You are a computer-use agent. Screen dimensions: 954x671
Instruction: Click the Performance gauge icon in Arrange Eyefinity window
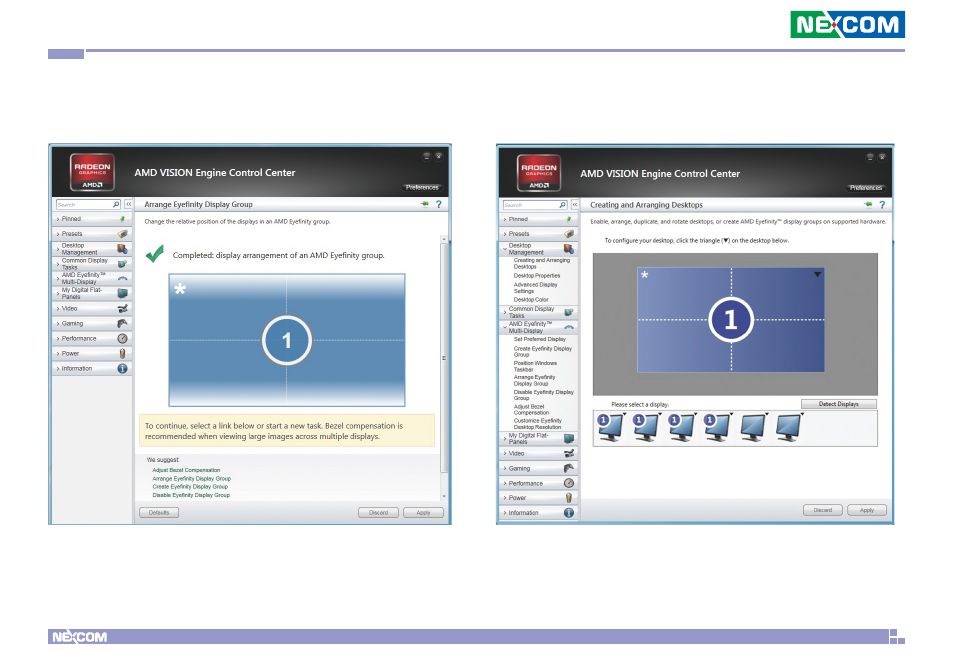[122, 338]
